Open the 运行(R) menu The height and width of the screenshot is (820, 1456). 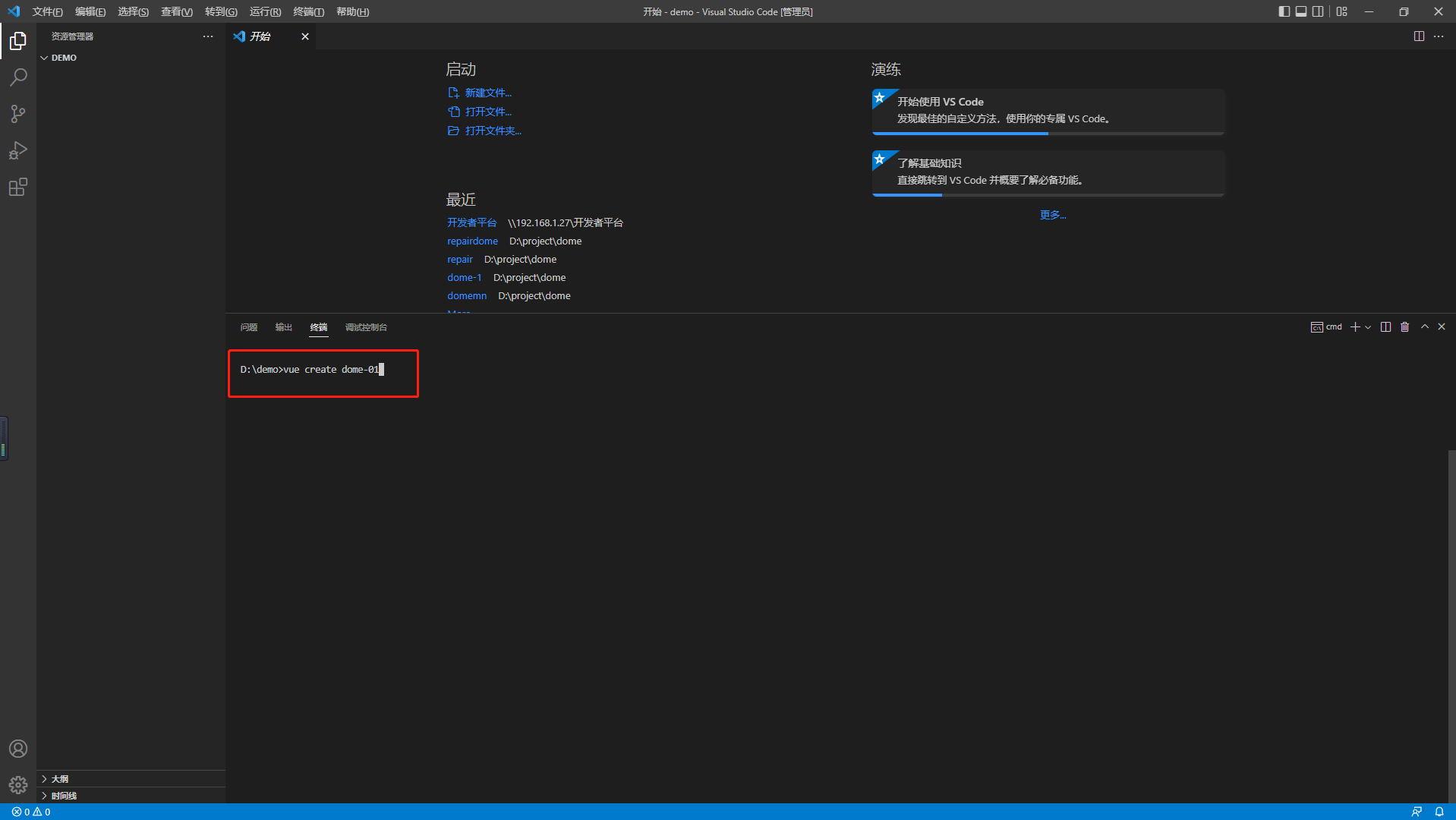(x=265, y=11)
